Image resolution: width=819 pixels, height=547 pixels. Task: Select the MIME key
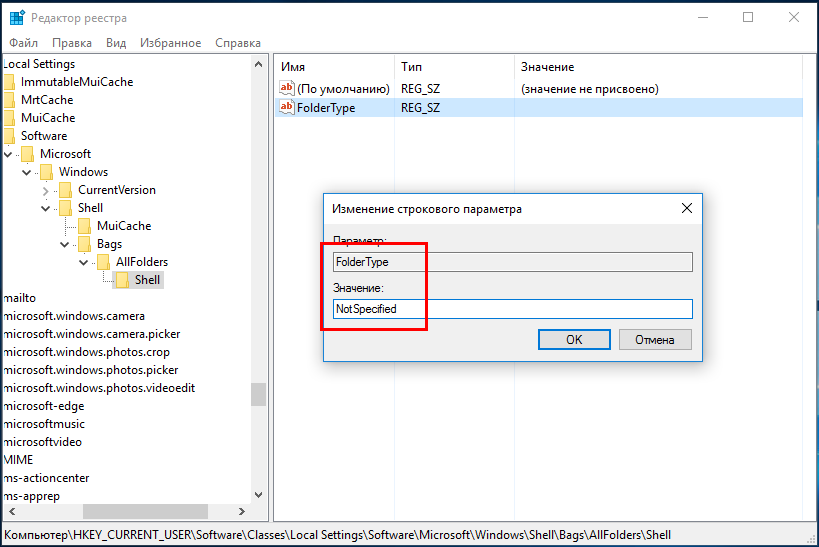click(x=18, y=460)
